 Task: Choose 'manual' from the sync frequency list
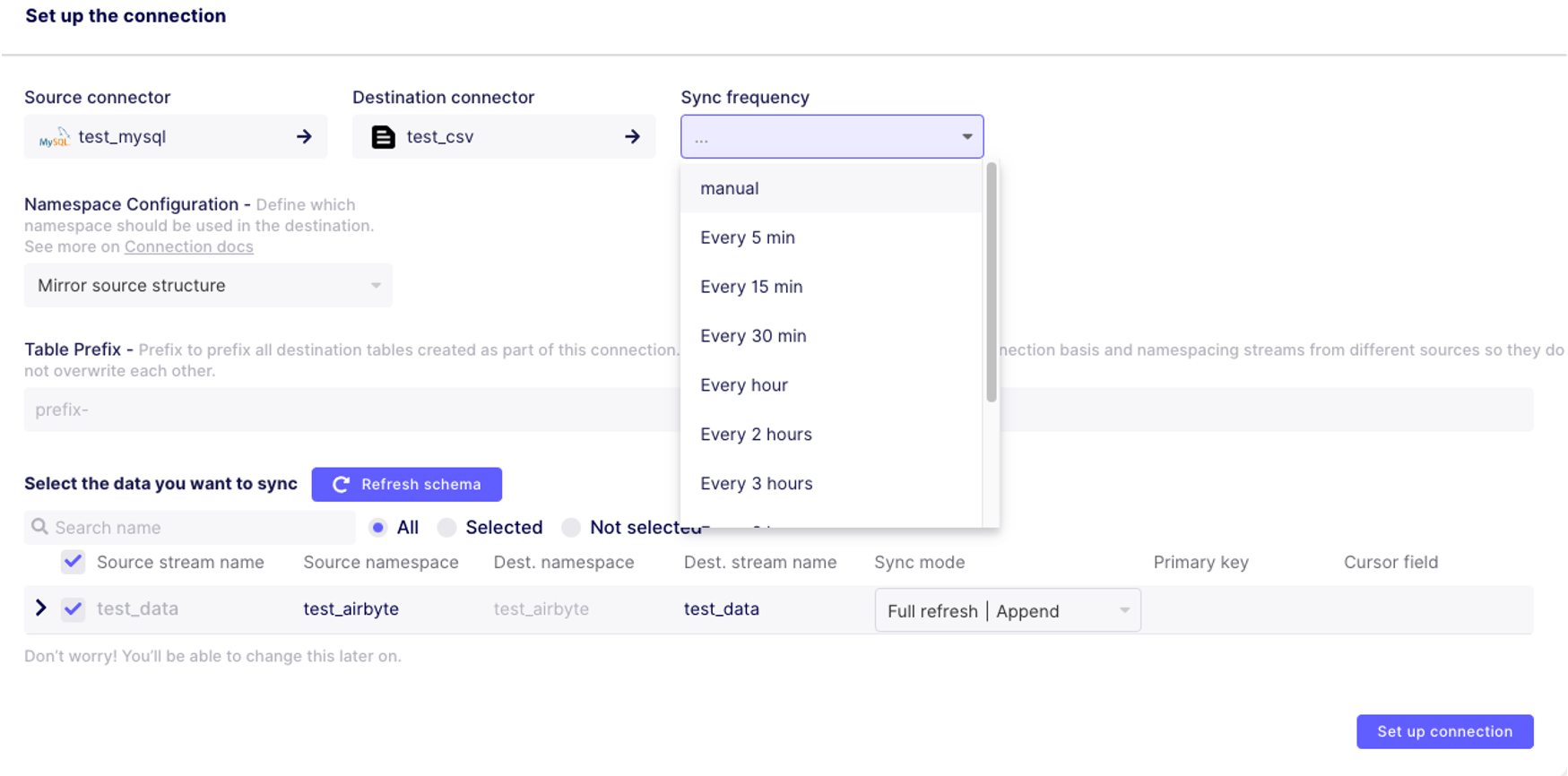[x=730, y=189]
